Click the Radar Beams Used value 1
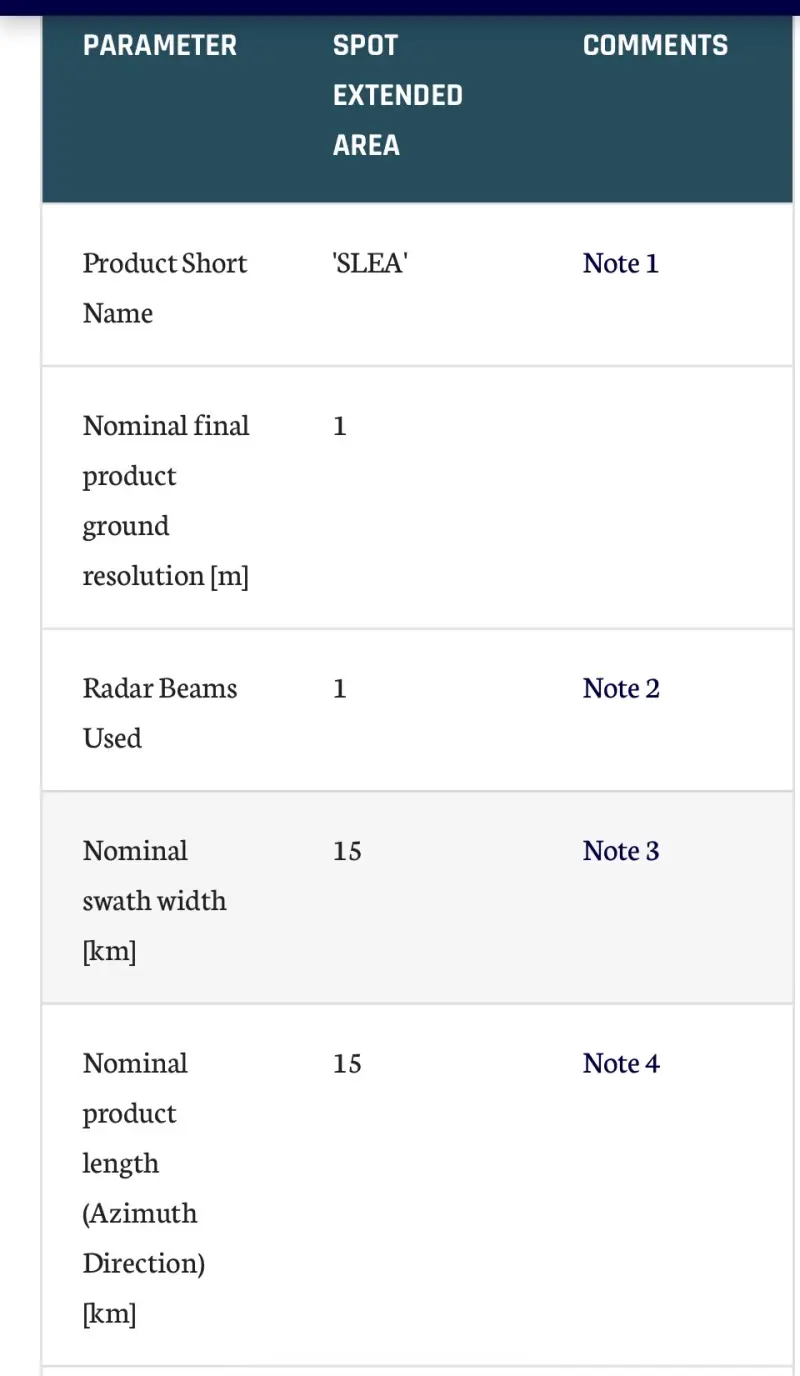The width and height of the screenshot is (800, 1376). (x=340, y=688)
